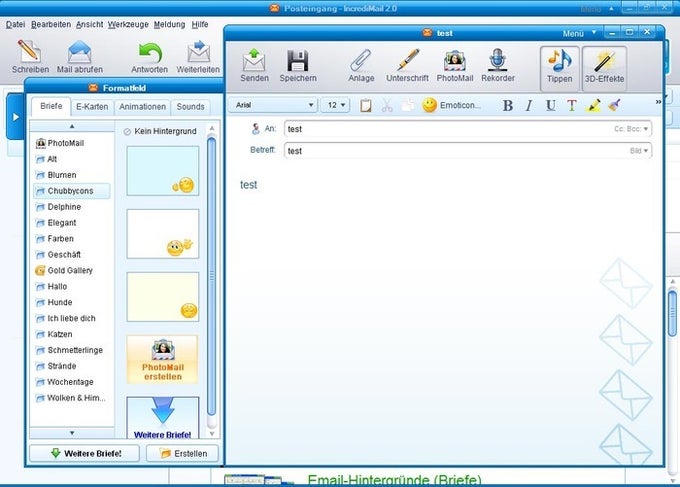
Task: Show more formatting toolbar items
Action: coord(658,102)
